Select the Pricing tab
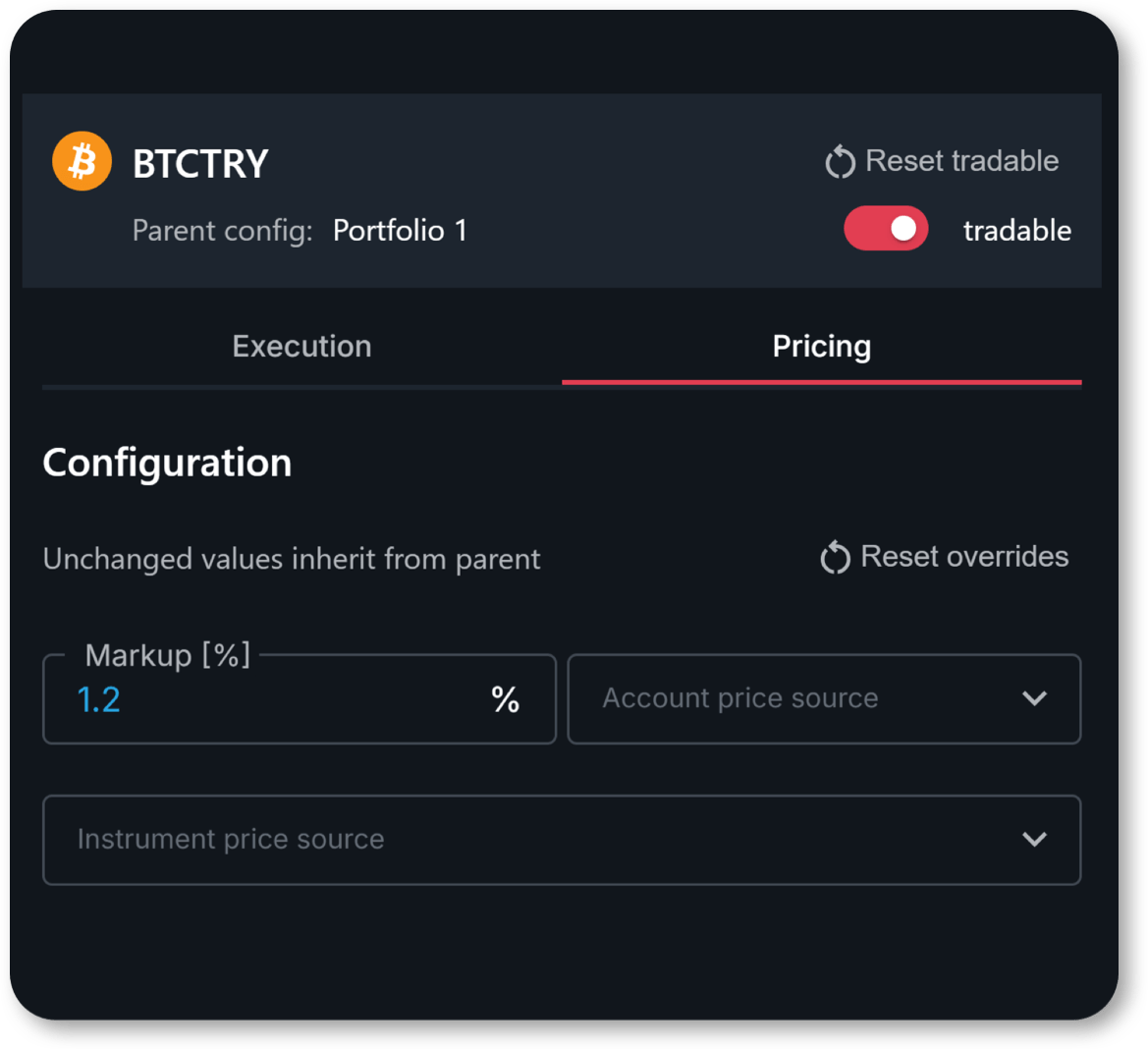The height and width of the screenshot is (1049, 1148). (x=821, y=347)
